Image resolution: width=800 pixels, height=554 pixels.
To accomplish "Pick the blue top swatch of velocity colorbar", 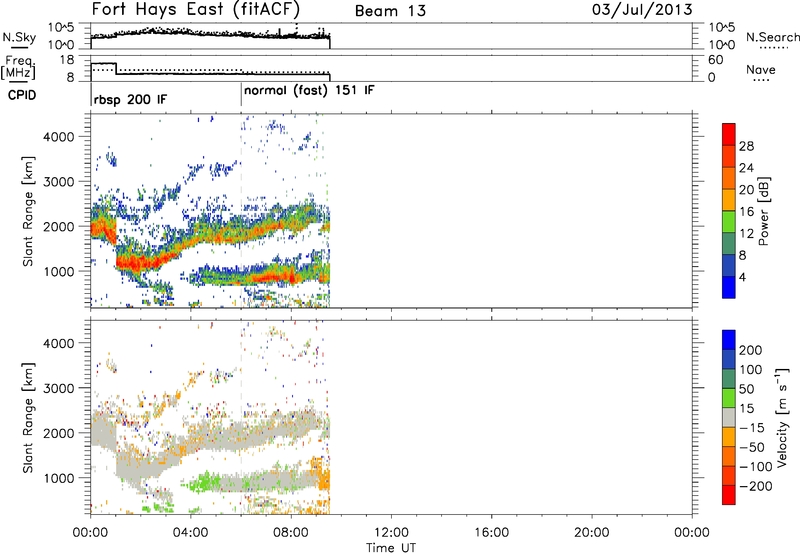I will coord(729,340).
